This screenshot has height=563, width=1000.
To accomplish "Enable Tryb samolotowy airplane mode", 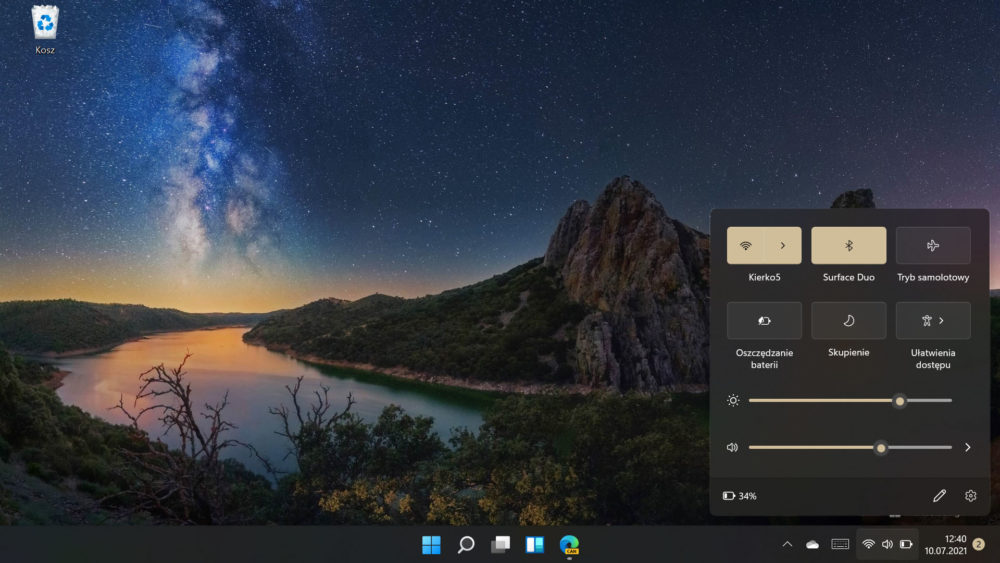I will (933, 245).
